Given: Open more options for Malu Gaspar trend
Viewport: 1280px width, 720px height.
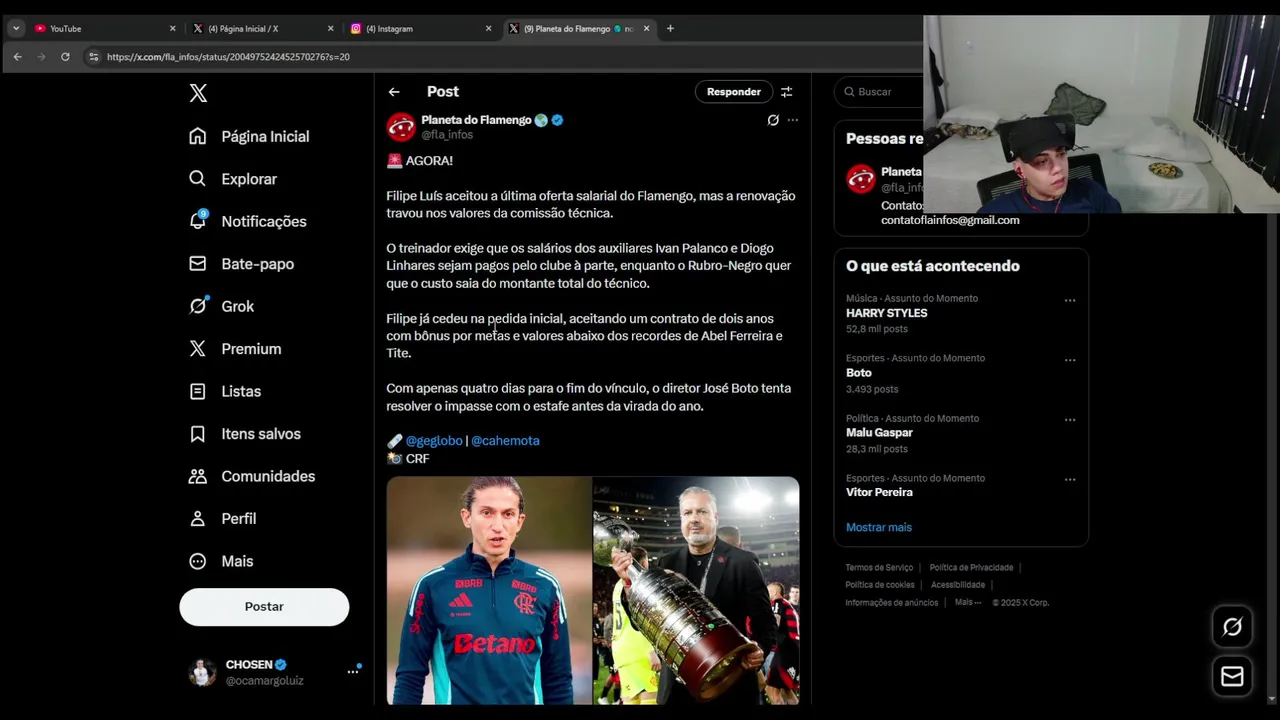Looking at the screenshot, I should pyautogui.click(x=1070, y=420).
